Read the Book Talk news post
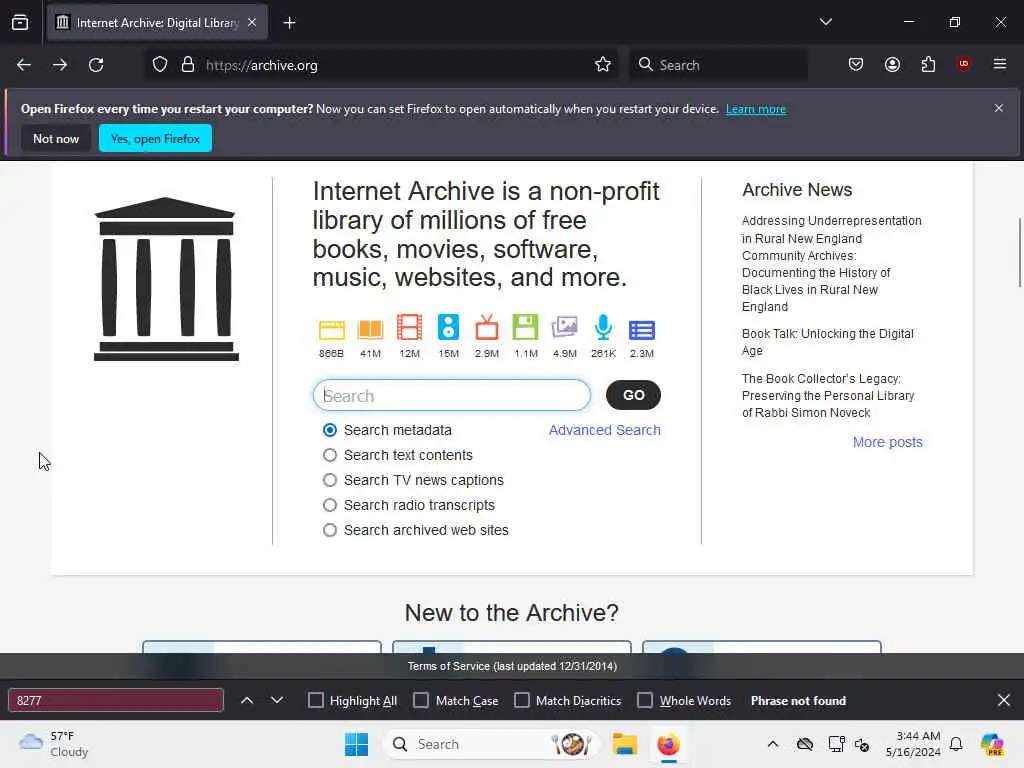 (x=827, y=342)
